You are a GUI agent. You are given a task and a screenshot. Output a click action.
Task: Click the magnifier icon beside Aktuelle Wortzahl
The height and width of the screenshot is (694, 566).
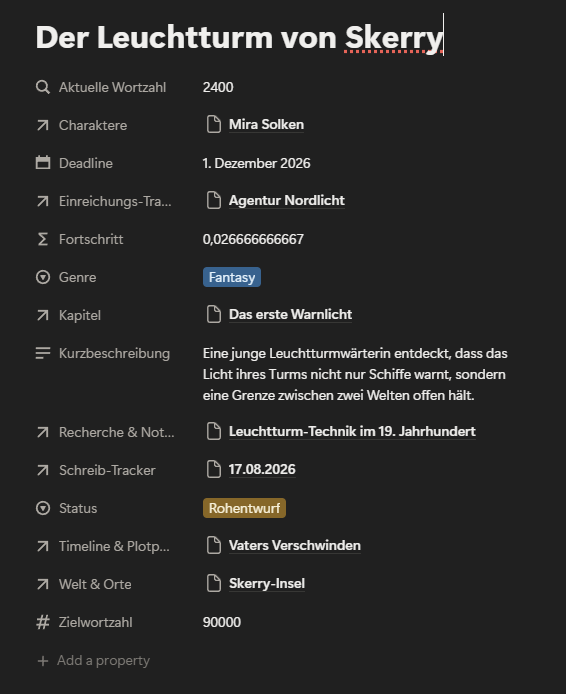point(43,87)
